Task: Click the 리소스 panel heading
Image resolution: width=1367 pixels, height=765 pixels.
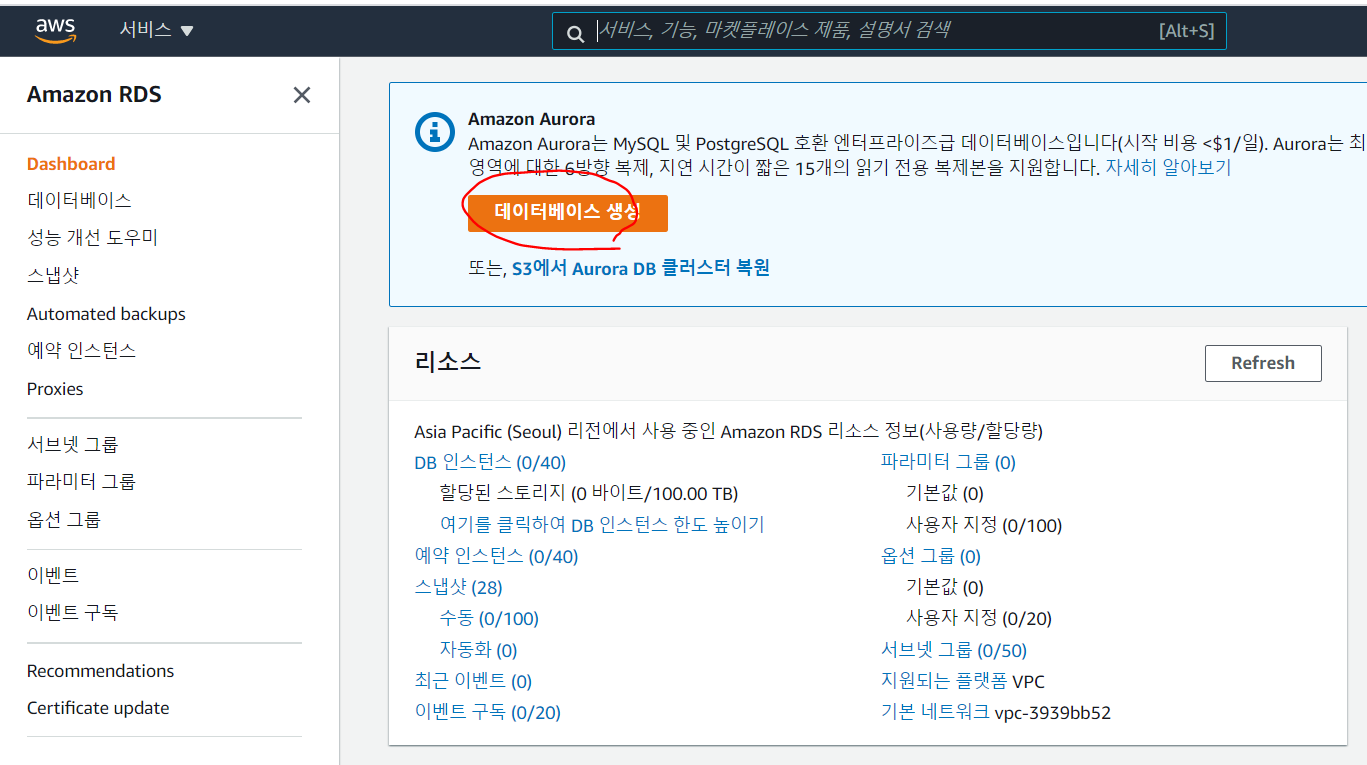Action: click(x=447, y=362)
